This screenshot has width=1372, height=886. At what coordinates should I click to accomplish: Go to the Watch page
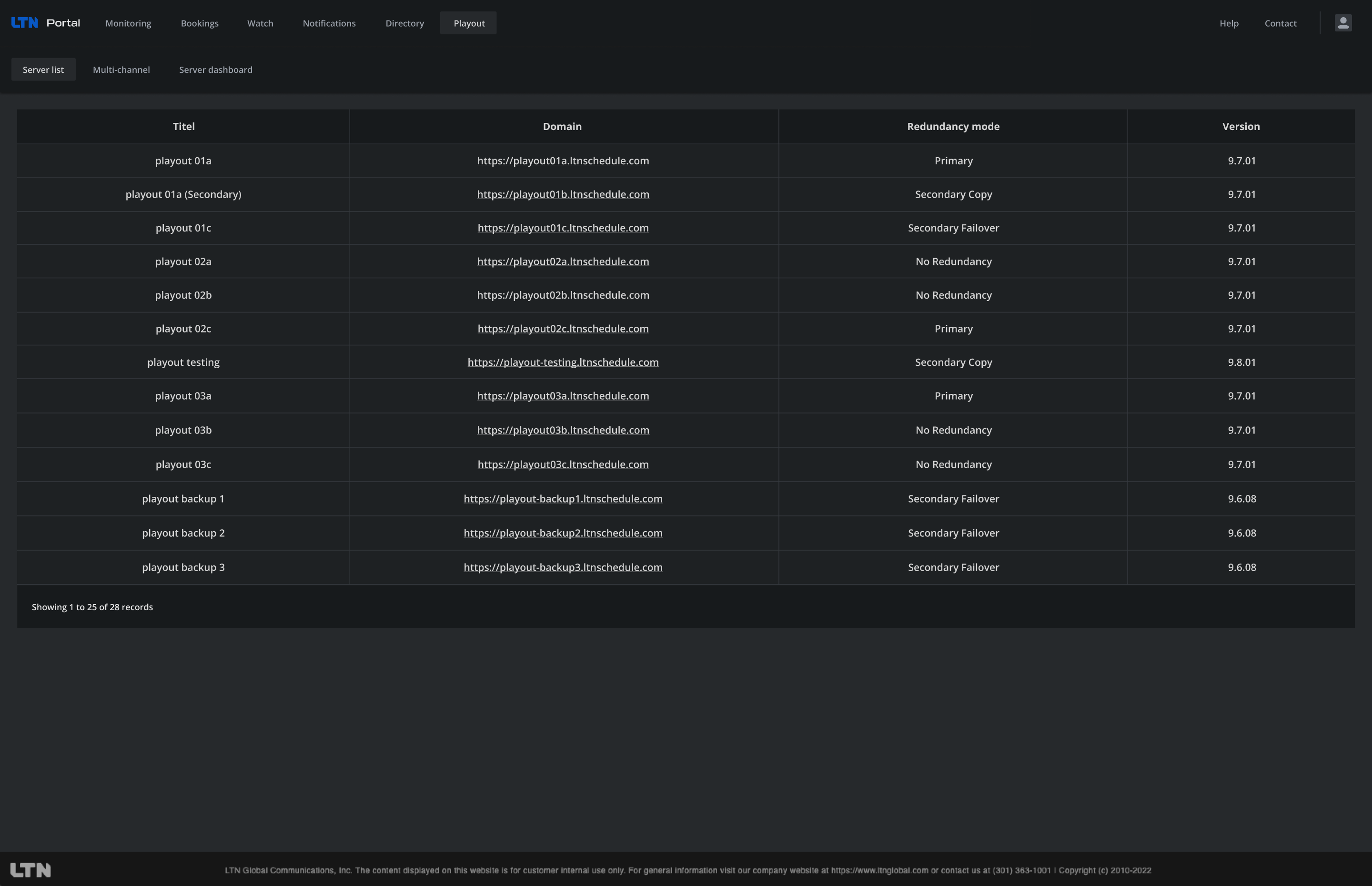point(260,23)
